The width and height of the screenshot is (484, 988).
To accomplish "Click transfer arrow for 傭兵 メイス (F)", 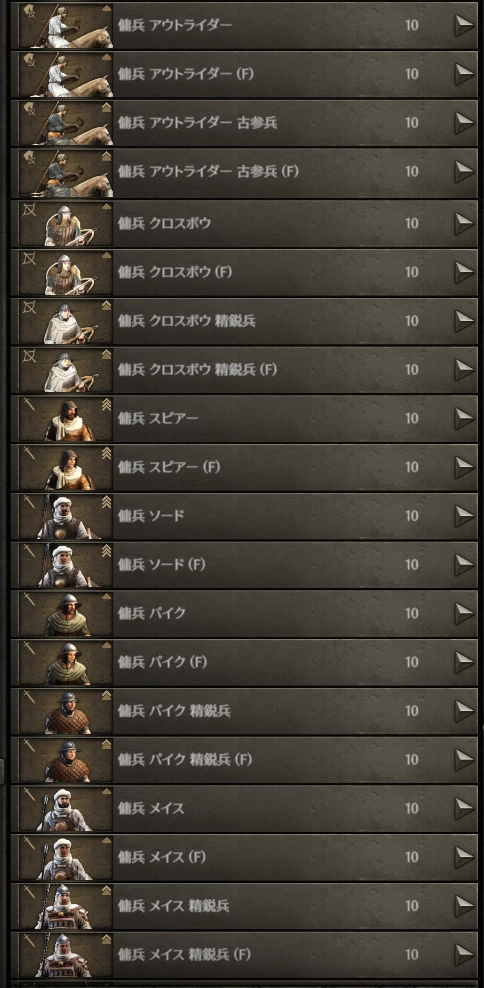I will [464, 857].
